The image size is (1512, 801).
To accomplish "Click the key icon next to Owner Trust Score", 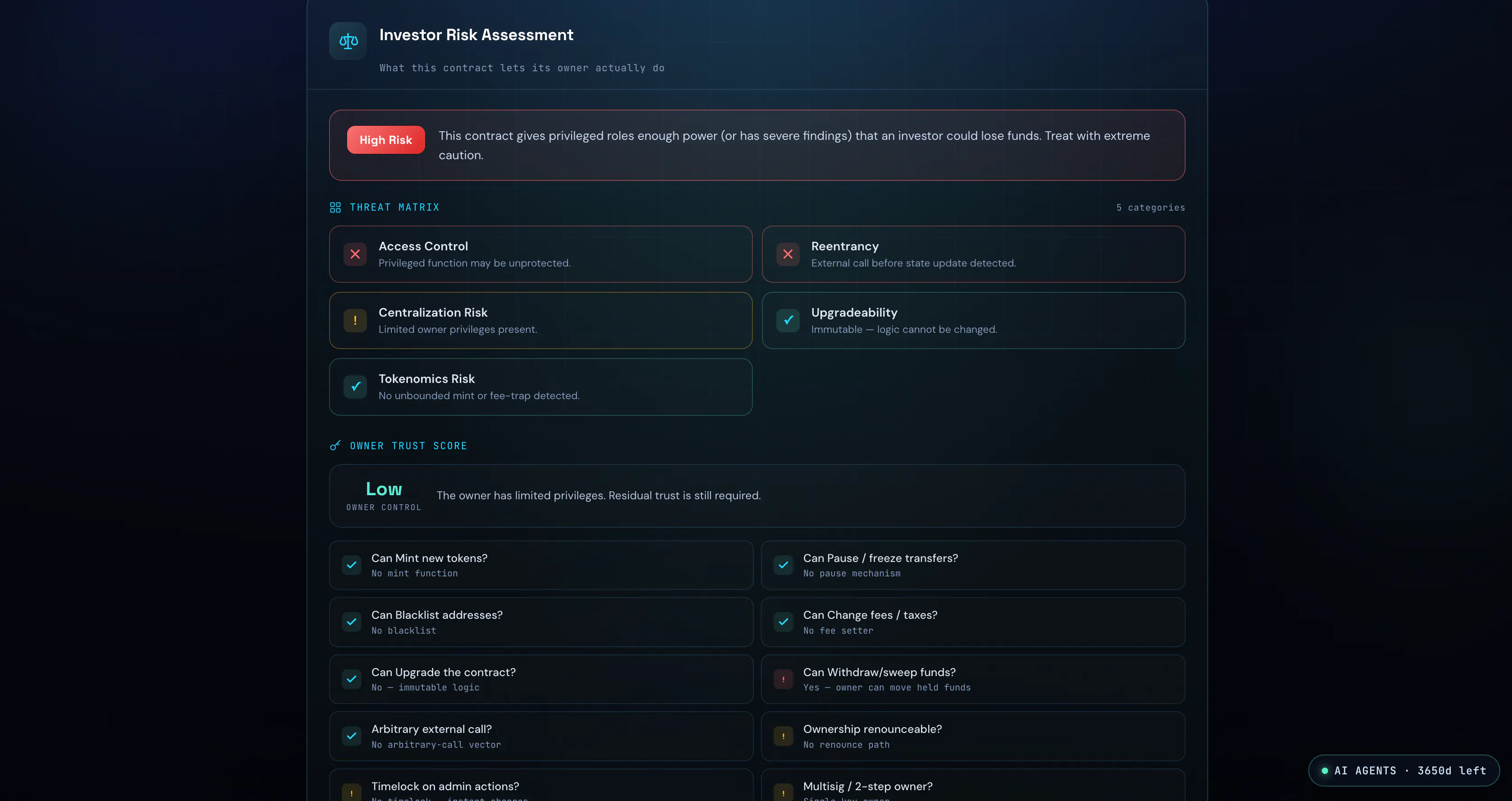I will coord(335,446).
